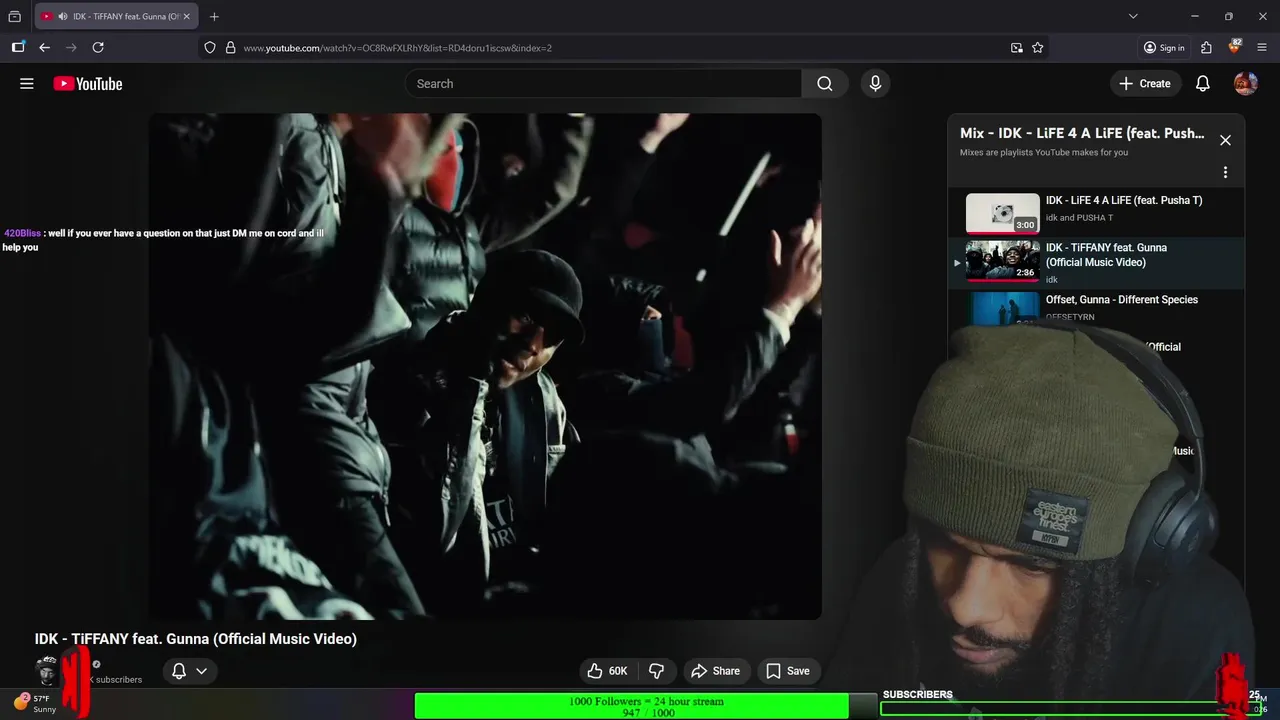This screenshot has height=720, width=1280.
Task: Go back one page
Action: pos(44,47)
